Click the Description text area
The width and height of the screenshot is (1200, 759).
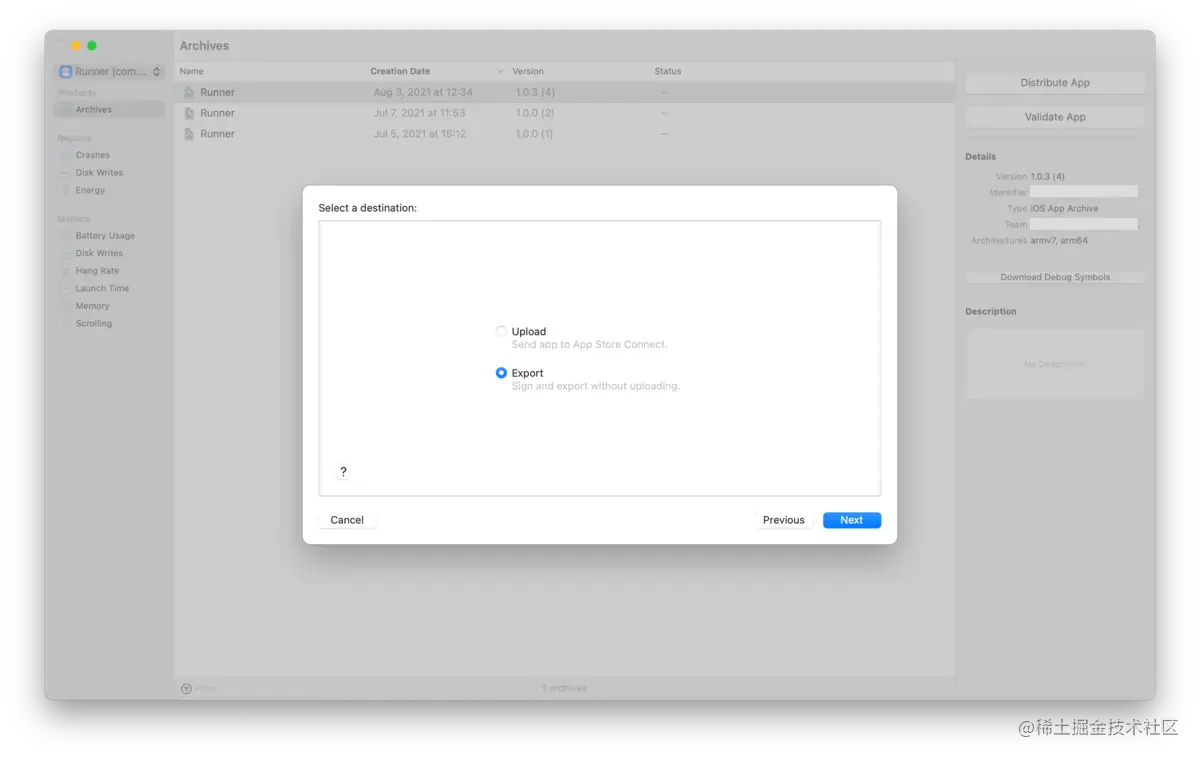tap(1055, 365)
